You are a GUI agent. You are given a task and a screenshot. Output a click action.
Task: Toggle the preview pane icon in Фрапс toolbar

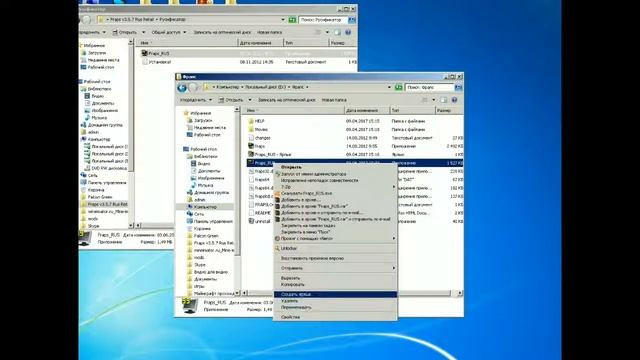pyautogui.click(x=444, y=100)
